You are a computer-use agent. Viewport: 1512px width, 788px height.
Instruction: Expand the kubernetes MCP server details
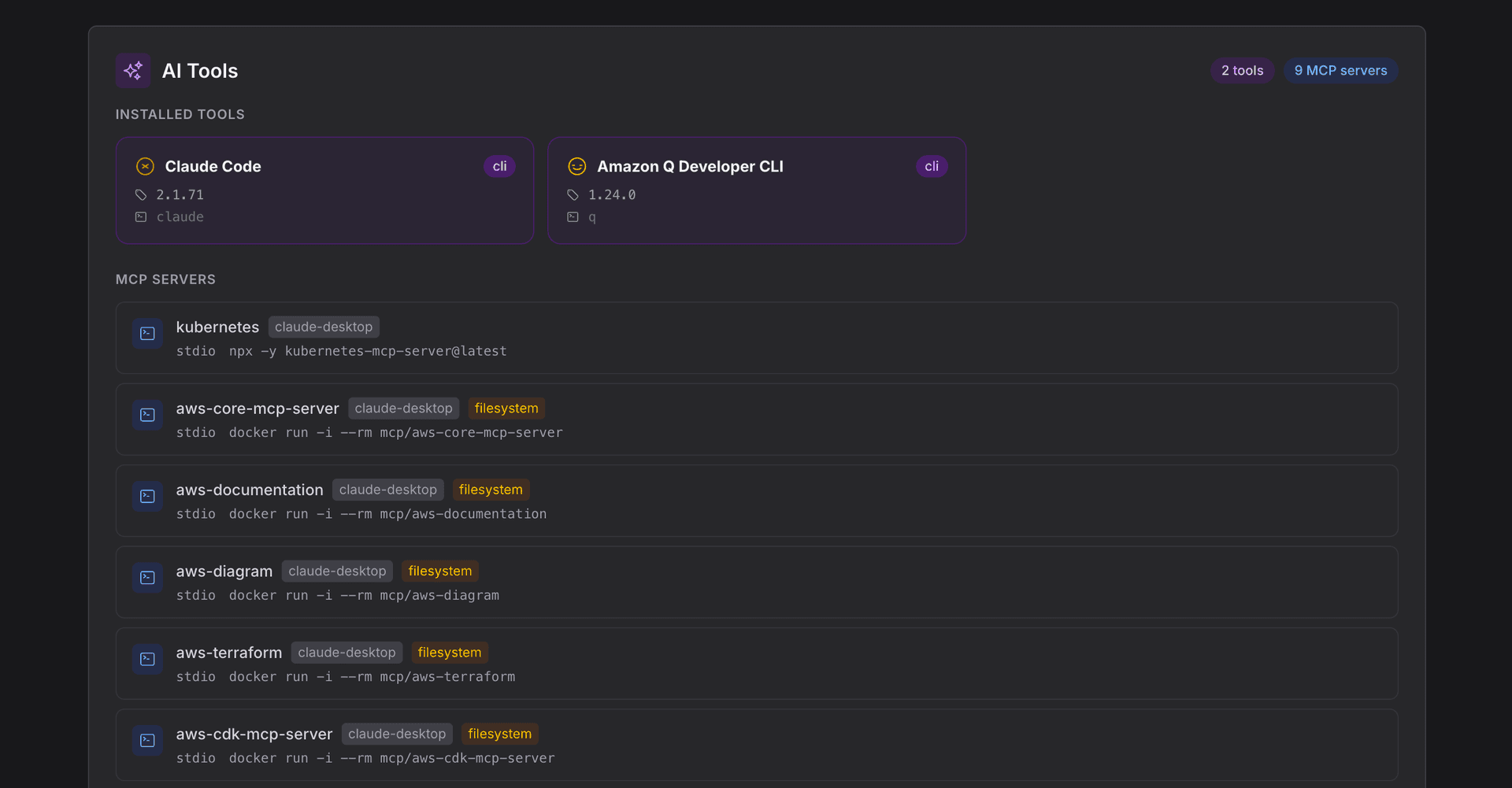coord(756,339)
